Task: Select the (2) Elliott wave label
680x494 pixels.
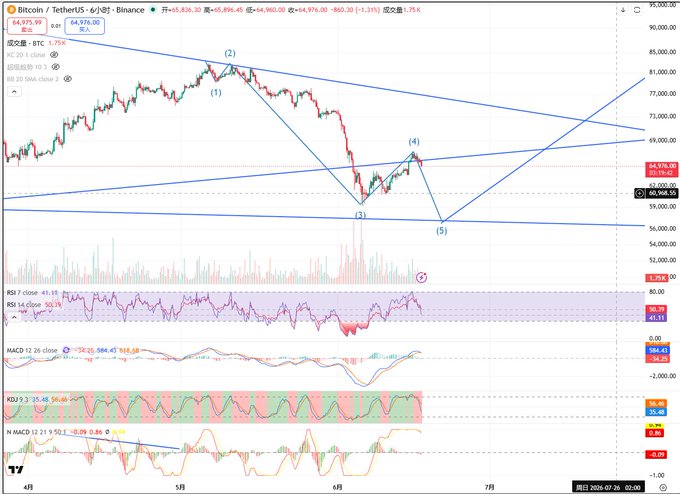Action: click(x=230, y=53)
